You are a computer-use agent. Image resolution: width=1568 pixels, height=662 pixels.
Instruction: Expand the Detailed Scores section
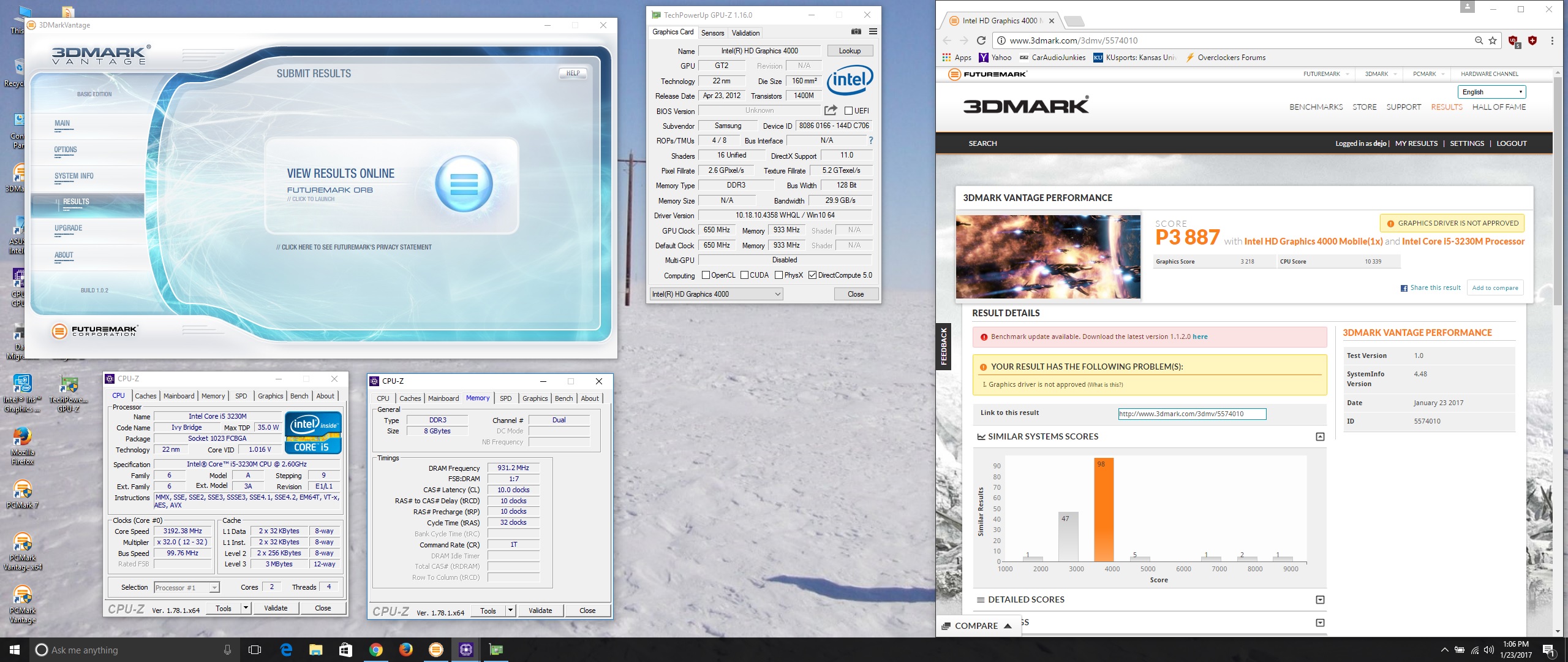pyautogui.click(x=1320, y=600)
